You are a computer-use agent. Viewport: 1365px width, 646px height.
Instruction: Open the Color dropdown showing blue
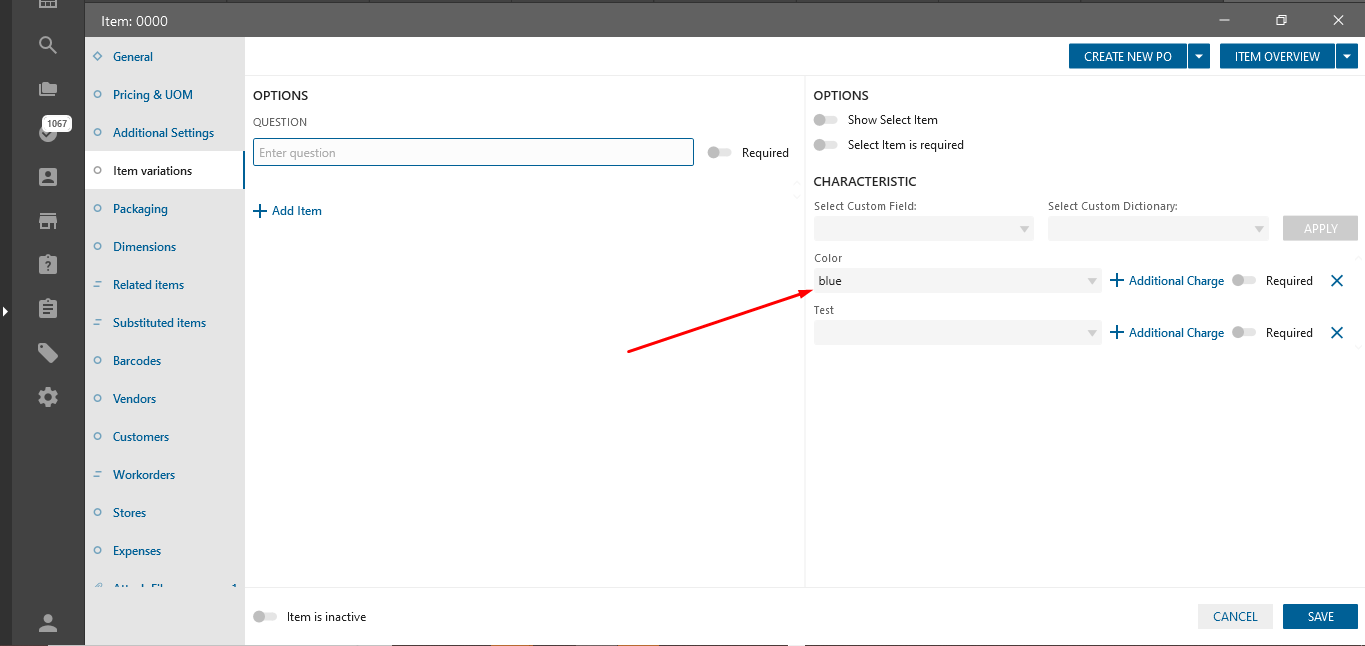(x=957, y=281)
